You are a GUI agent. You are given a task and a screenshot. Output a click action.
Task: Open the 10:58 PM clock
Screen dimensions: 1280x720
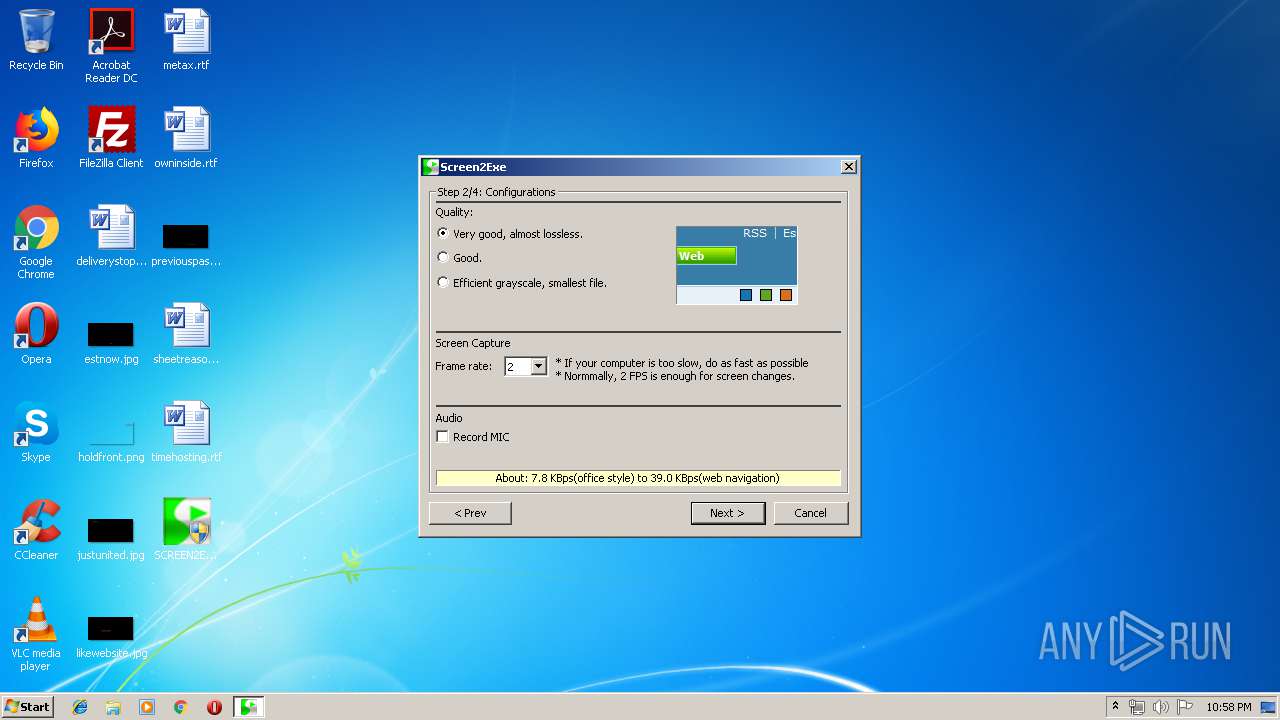pyautogui.click(x=1228, y=707)
